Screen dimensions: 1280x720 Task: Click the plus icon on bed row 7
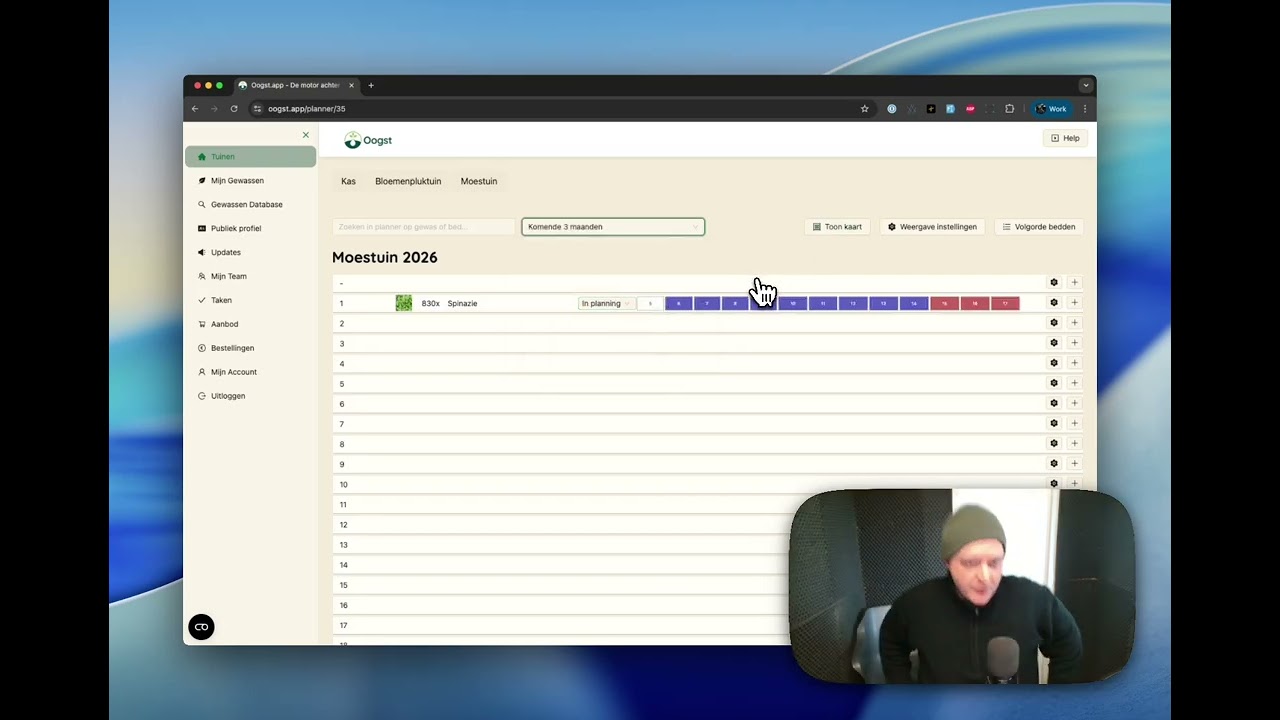click(1074, 423)
